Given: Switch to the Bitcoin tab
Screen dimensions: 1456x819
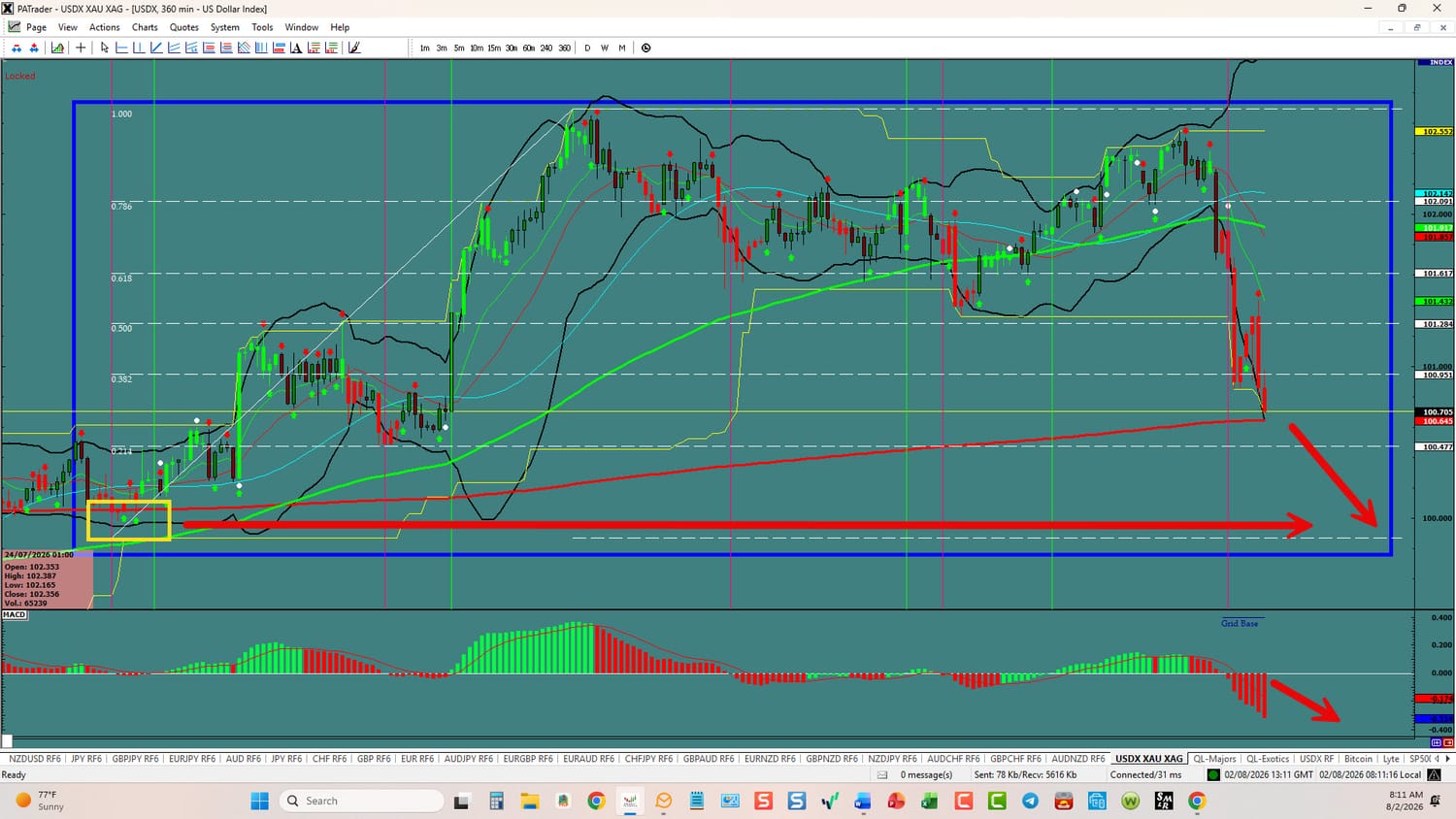Looking at the screenshot, I should click(x=1358, y=759).
